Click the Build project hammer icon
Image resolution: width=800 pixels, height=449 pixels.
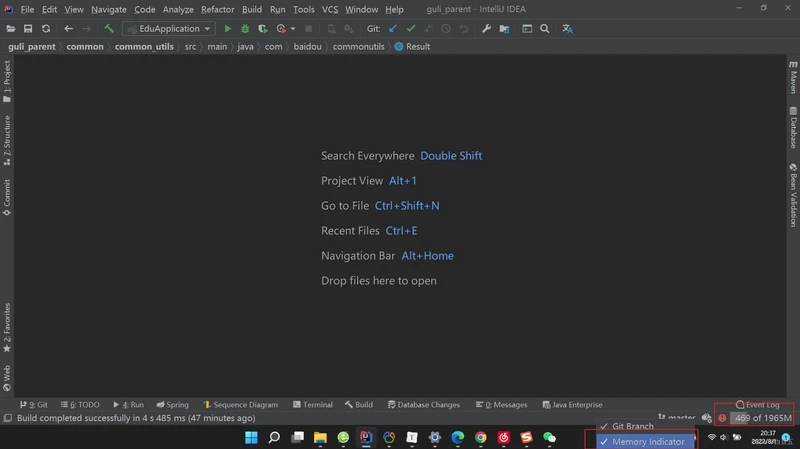tap(109, 29)
